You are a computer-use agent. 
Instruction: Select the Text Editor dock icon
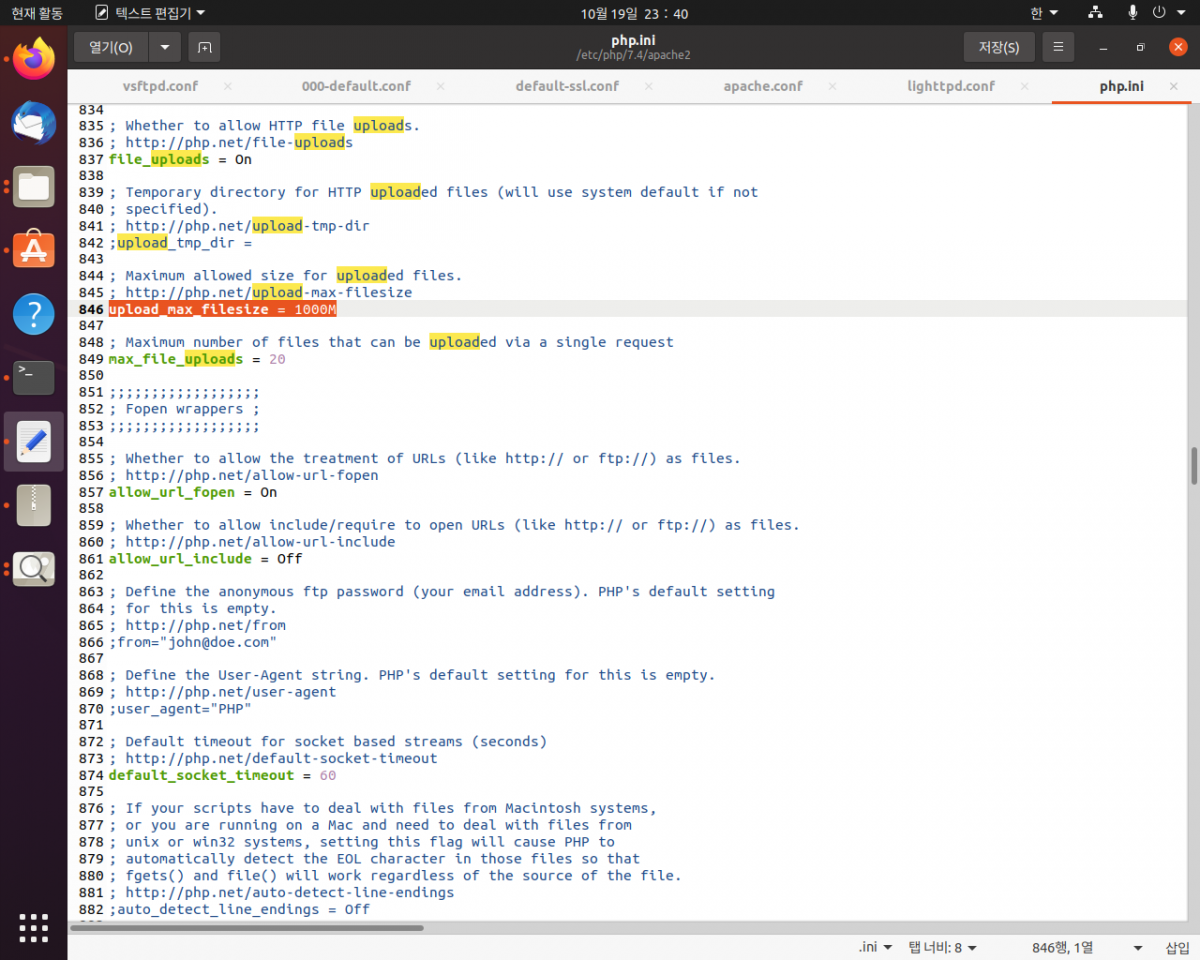point(34,441)
